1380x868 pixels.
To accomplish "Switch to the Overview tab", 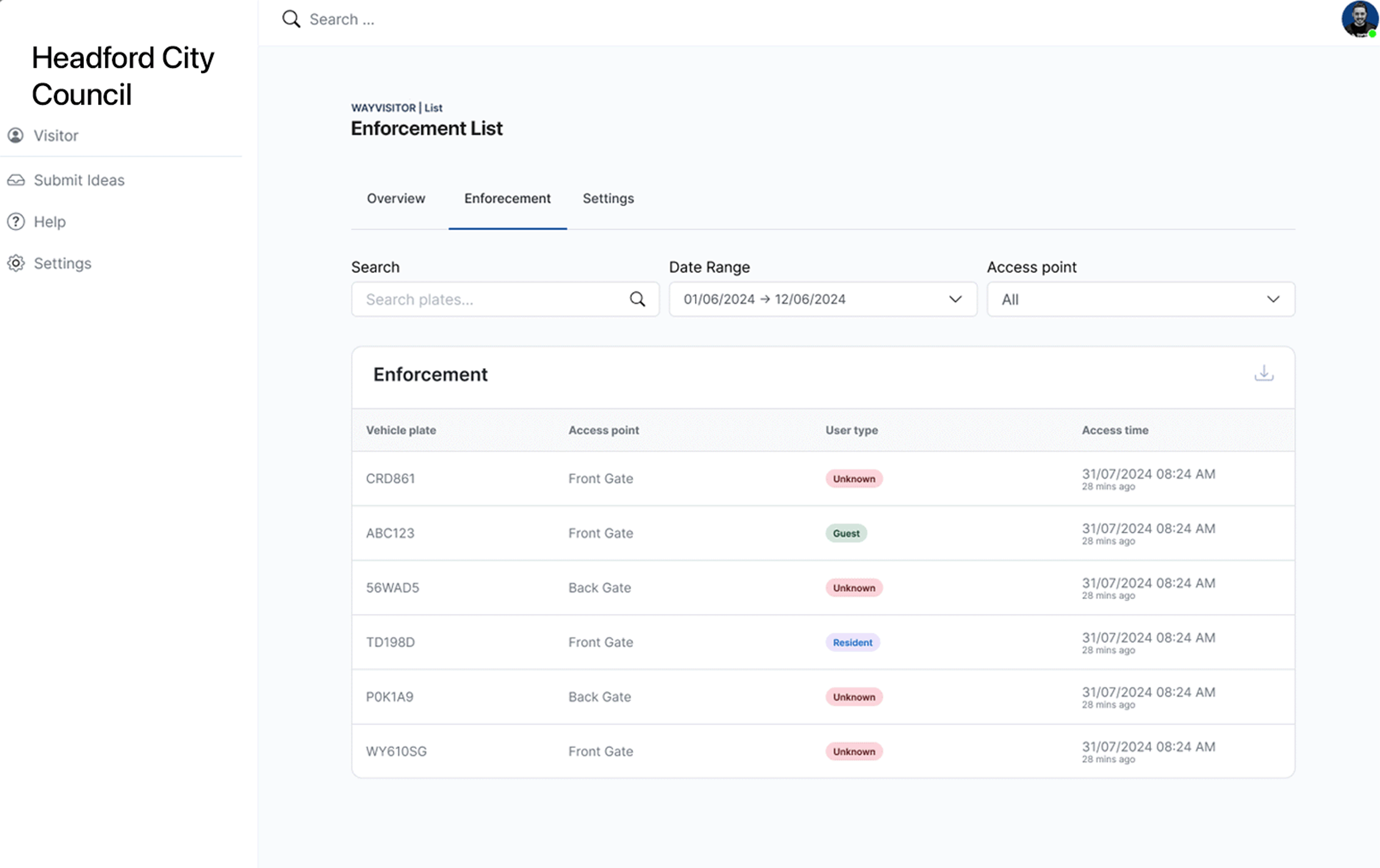I will pyautogui.click(x=396, y=199).
